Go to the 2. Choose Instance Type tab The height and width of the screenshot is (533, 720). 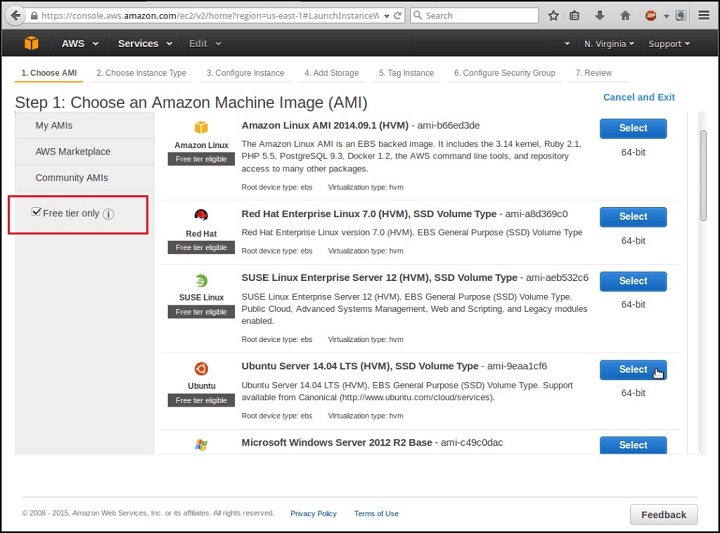coord(141,73)
